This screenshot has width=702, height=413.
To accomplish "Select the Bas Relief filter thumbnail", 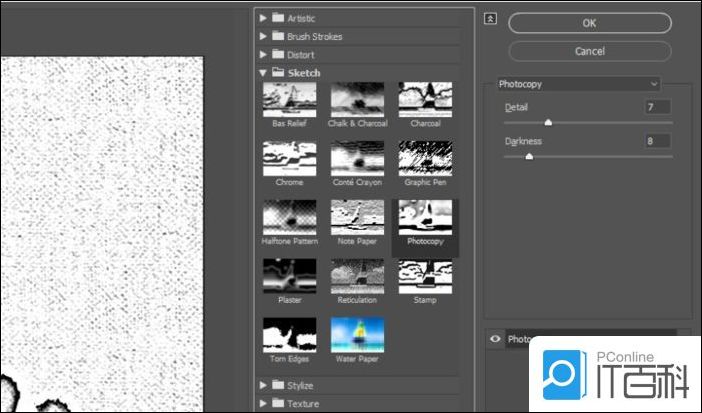I will pos(289,99).
